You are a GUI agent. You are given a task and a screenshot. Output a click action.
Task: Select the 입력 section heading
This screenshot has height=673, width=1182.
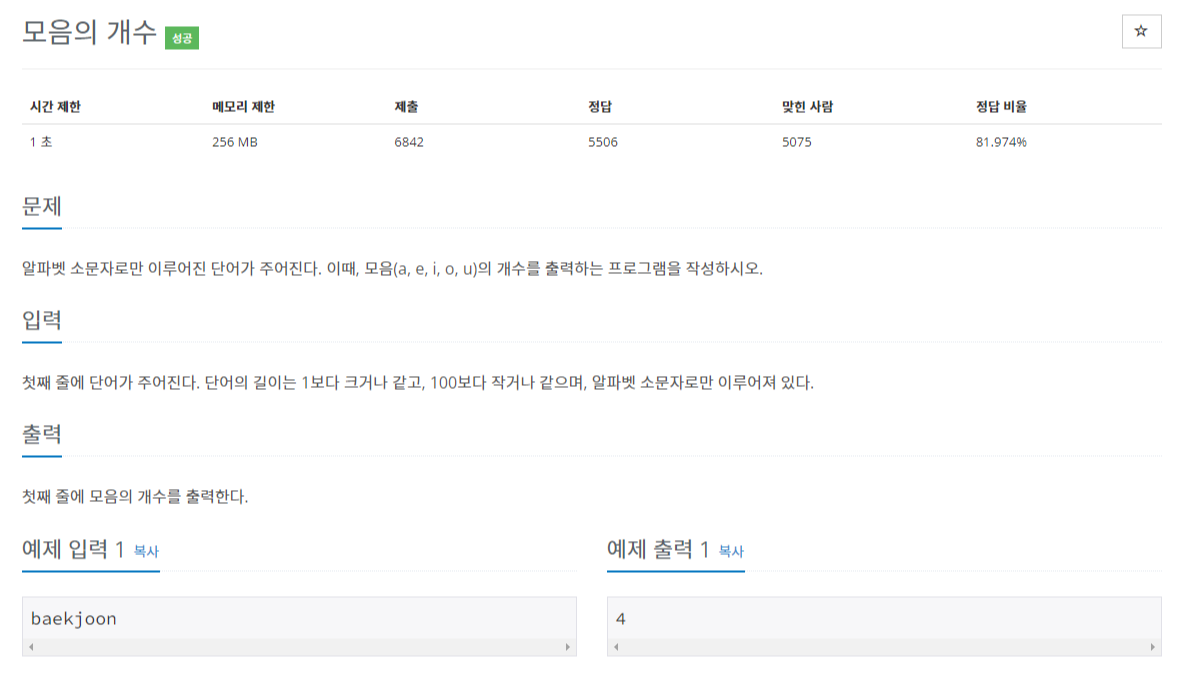(x=42, y=321)
